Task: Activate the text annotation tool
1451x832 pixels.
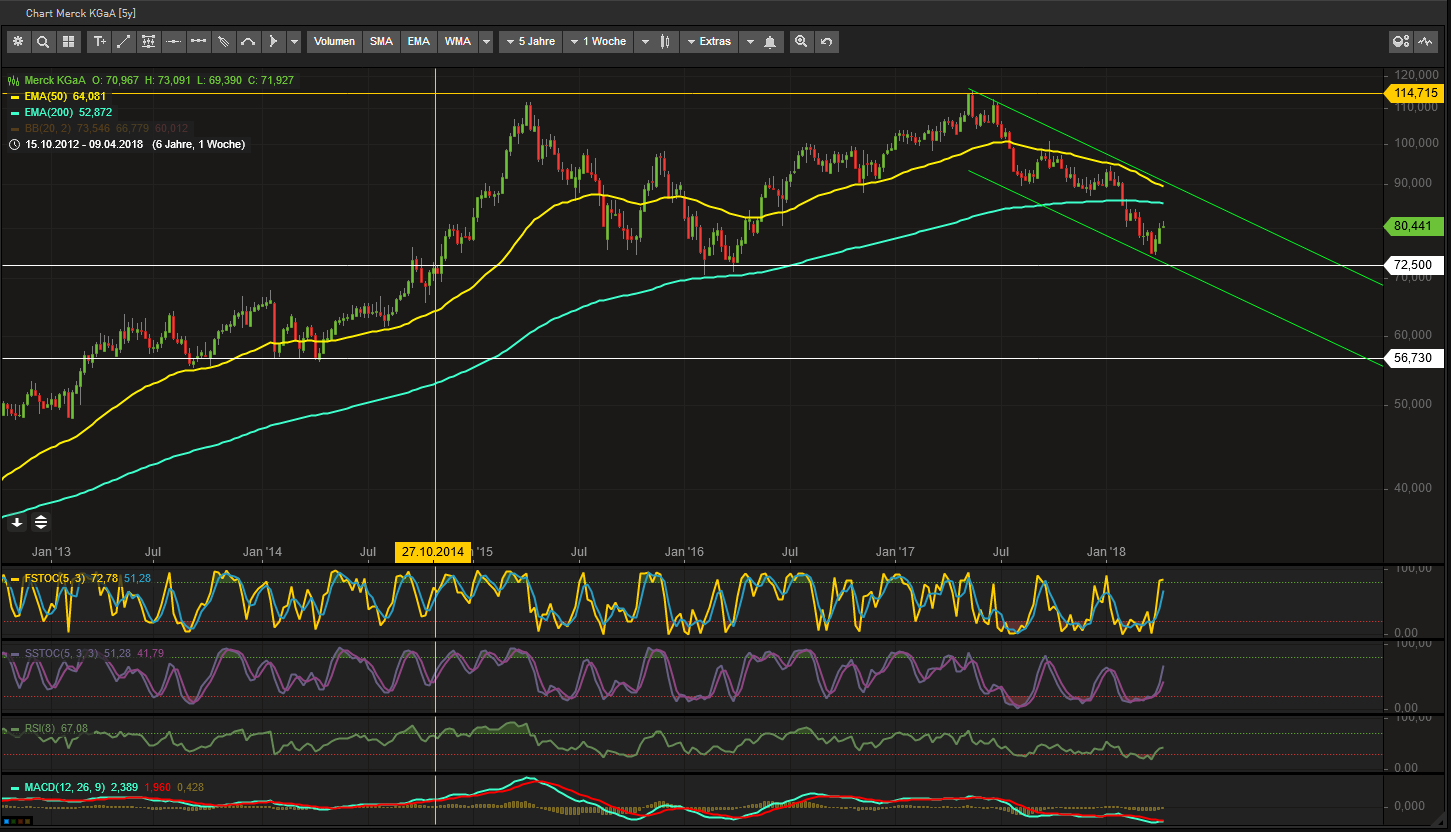Action: [100, 41]
